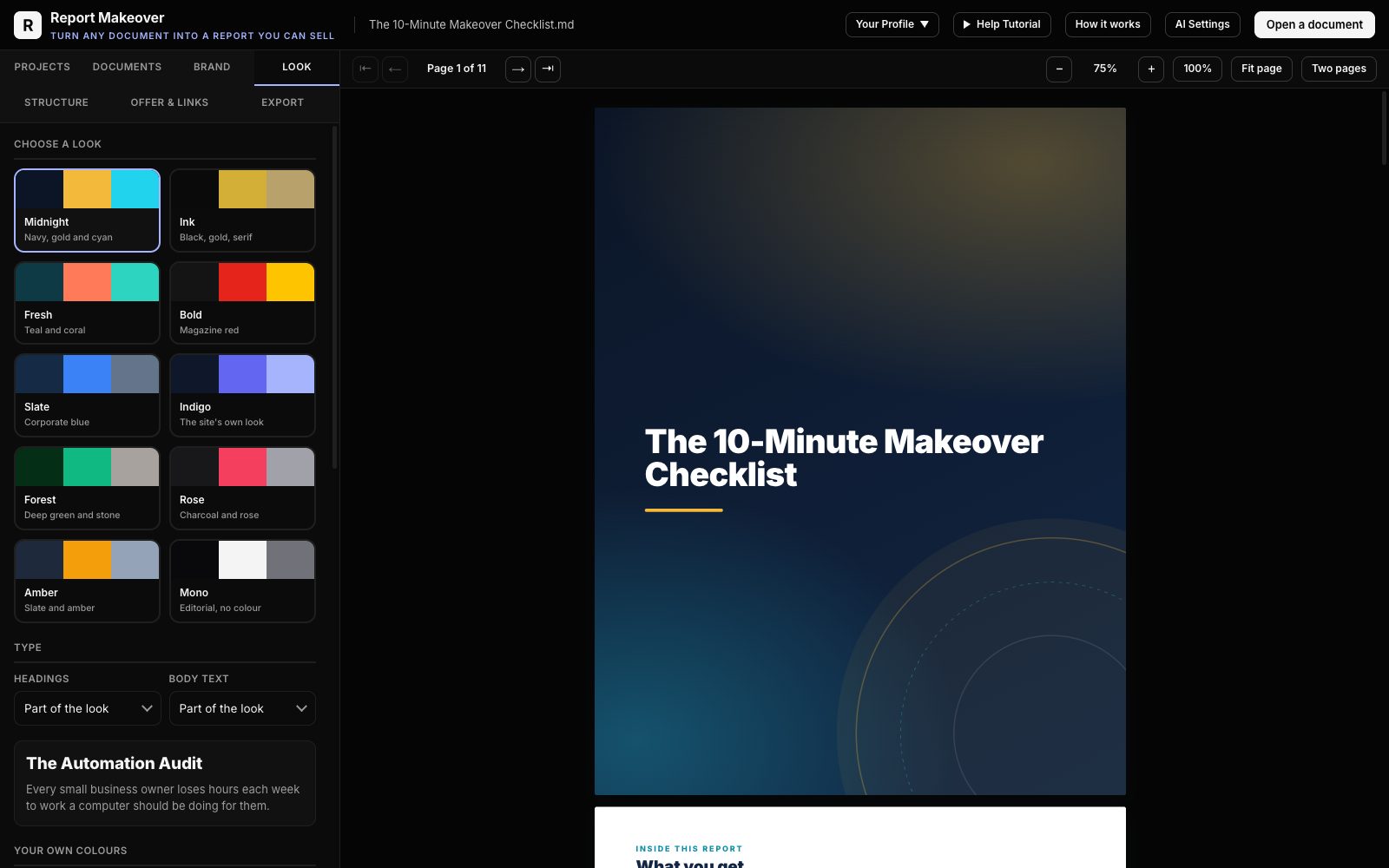Open the Offer & Links tab
The width and height of the screenshot is (1389, 868).
[x=169, y=102]
